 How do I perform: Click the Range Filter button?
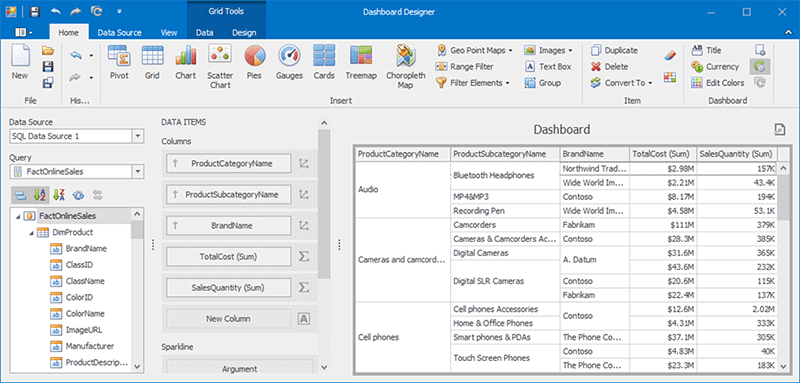pos(464,67)
